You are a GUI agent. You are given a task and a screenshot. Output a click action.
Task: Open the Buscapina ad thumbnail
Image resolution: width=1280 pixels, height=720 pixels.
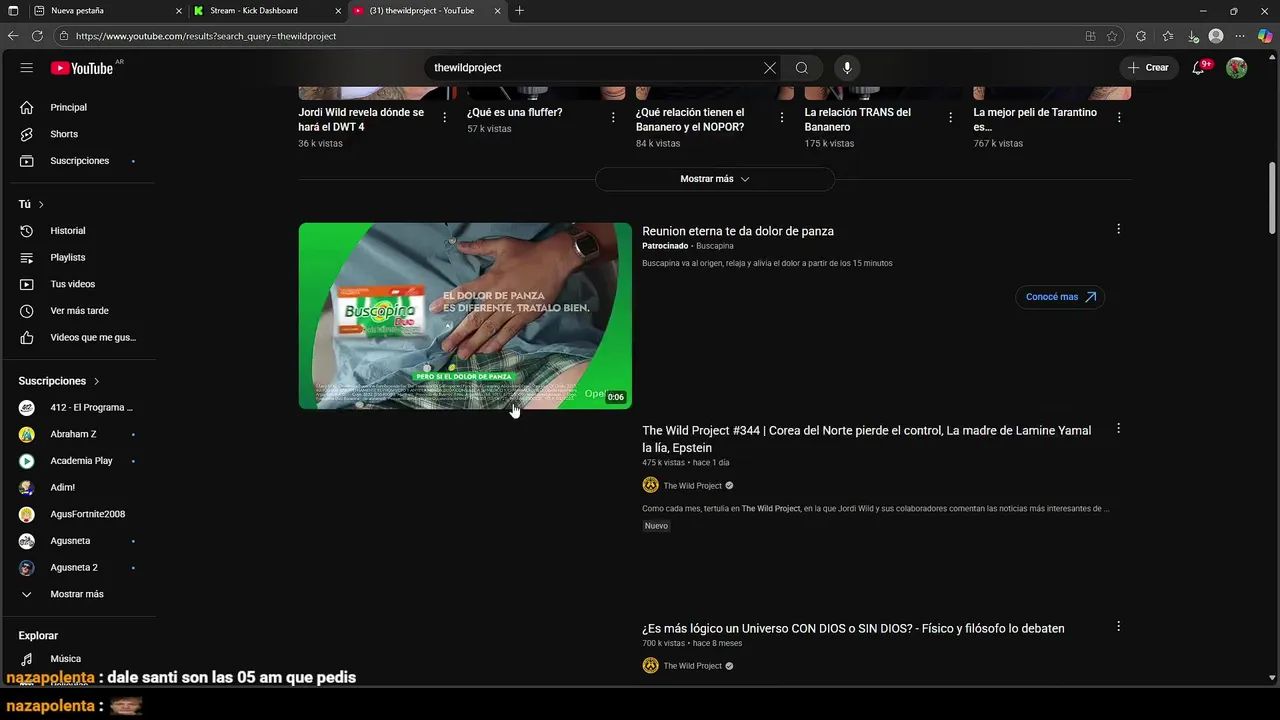465,316
